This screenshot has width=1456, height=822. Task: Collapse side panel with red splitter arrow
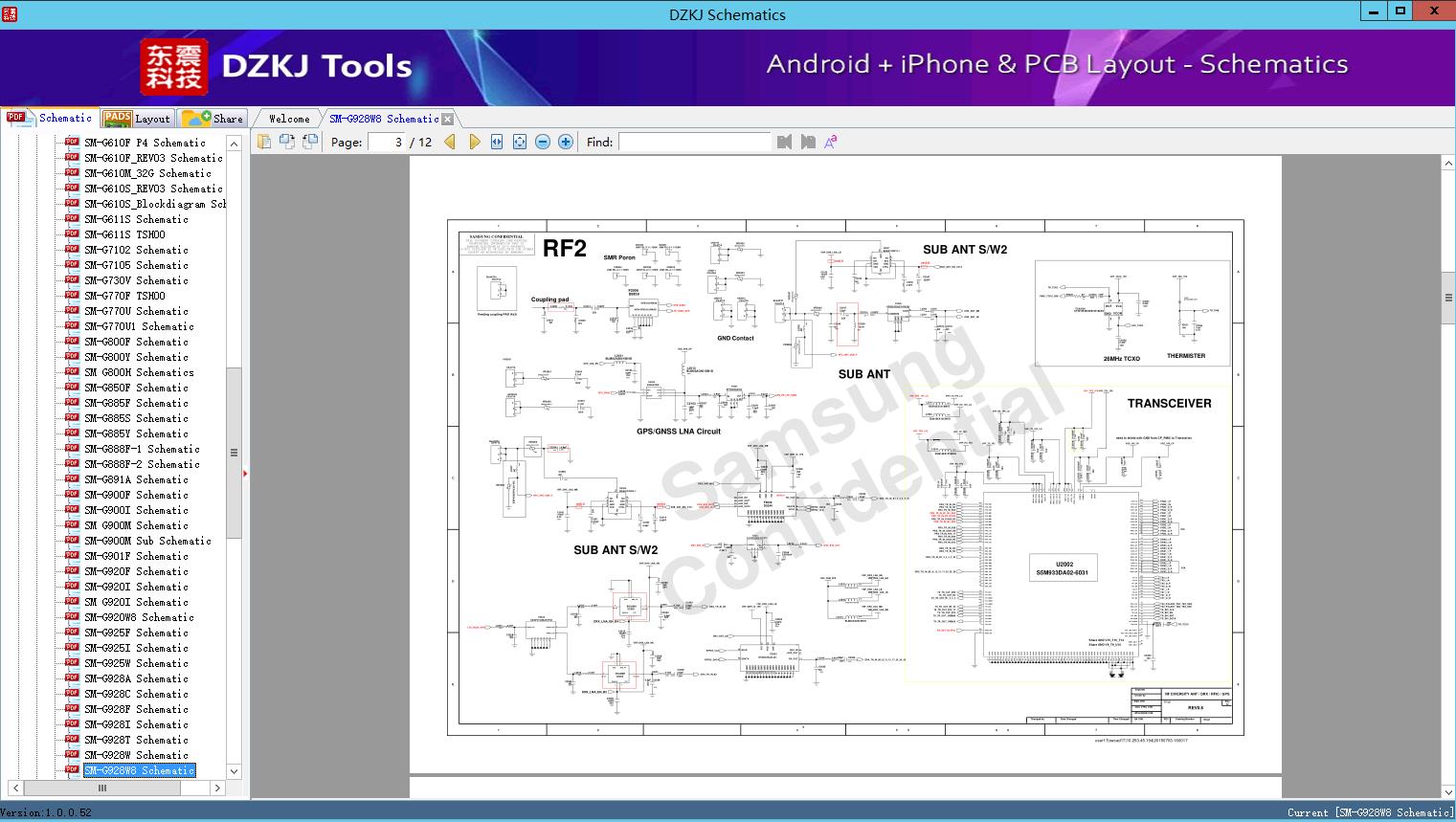pos(245,473)
